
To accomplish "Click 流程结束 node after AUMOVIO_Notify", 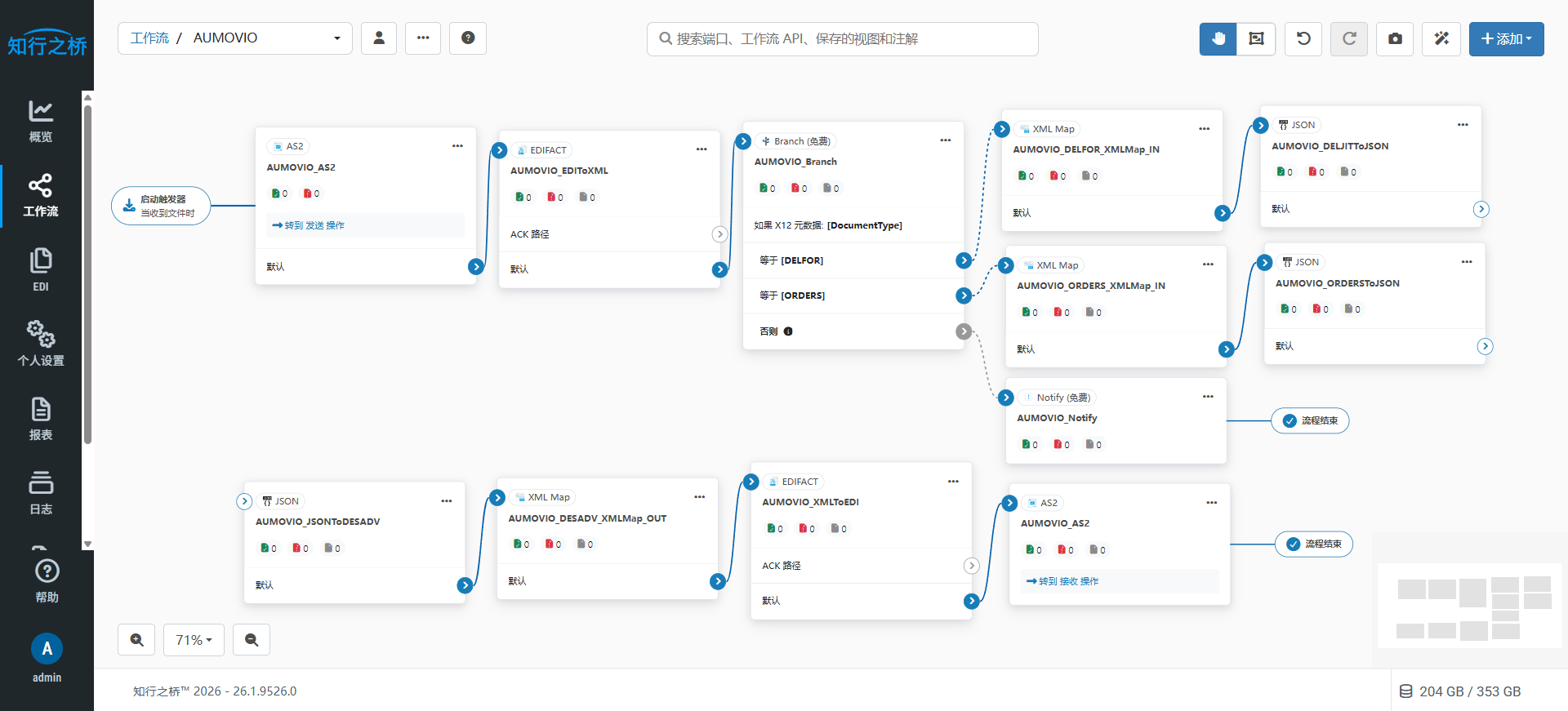I will click(x=1310, y=420).
